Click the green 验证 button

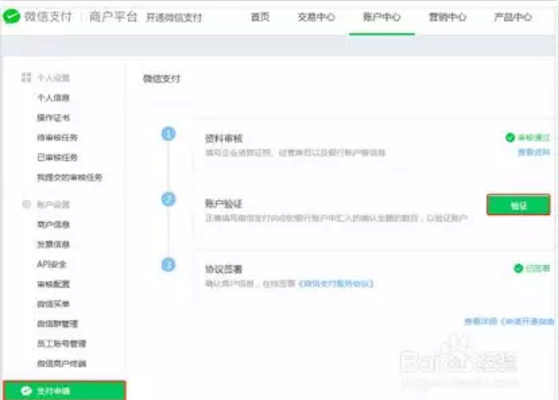pos(518,205)
